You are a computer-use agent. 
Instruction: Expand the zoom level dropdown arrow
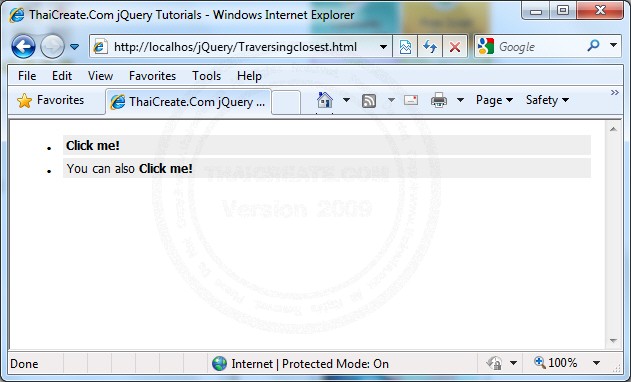[x=596, y=363]
